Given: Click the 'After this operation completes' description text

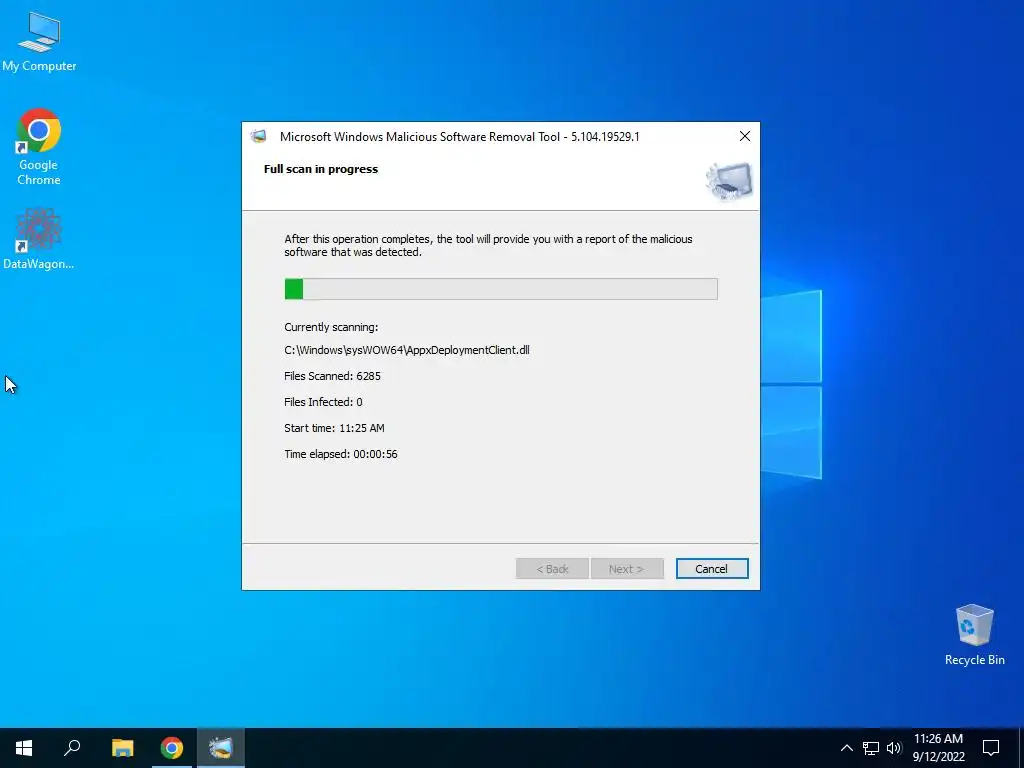Looking at the screenshot, I should [x=488, y=246].
